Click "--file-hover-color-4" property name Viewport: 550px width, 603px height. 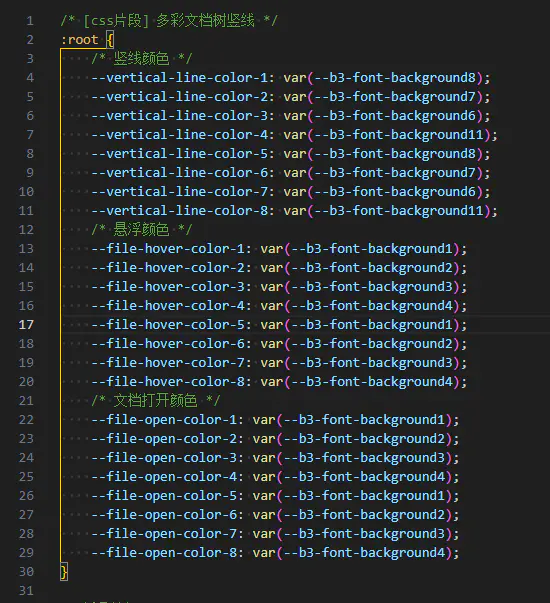[168, 305]
